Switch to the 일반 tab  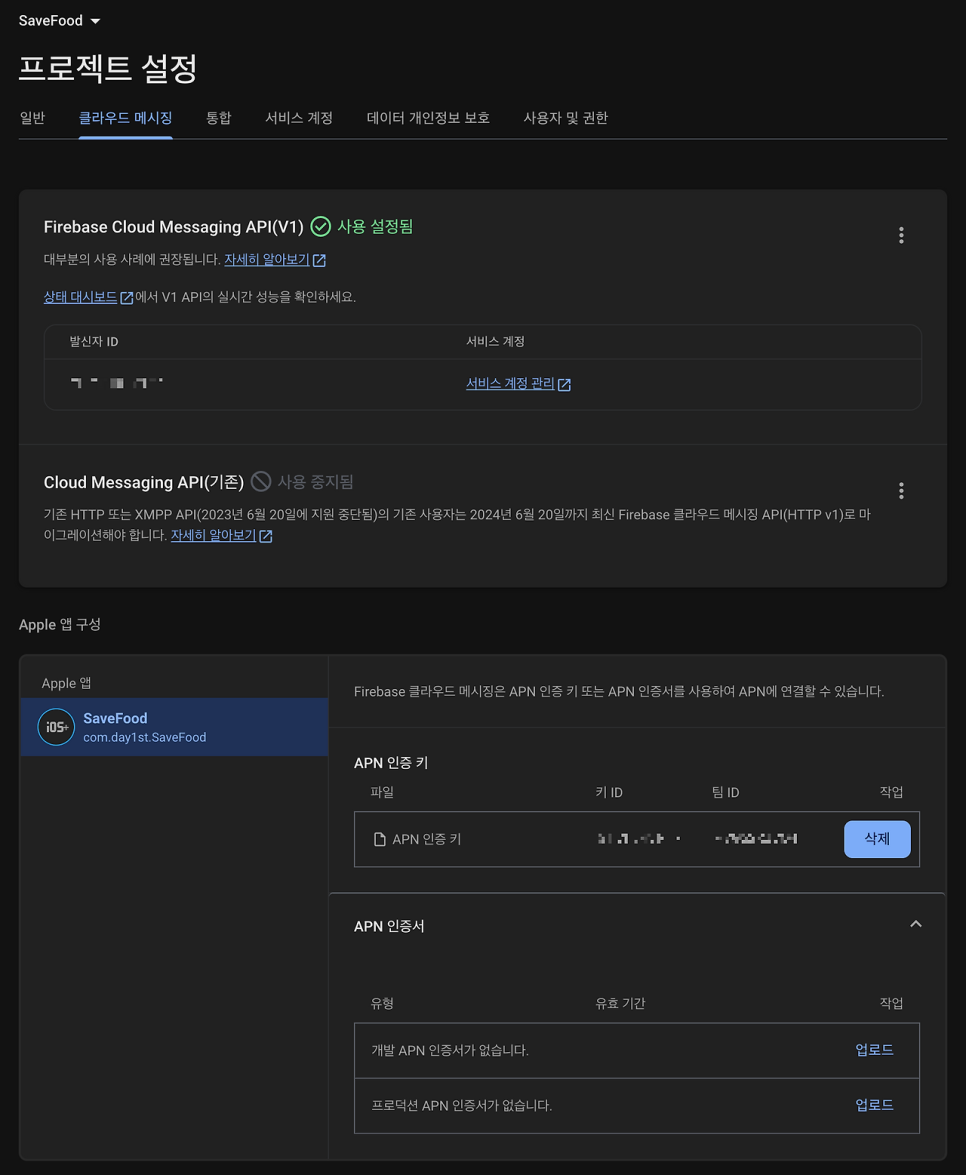(x=32, y=118)
